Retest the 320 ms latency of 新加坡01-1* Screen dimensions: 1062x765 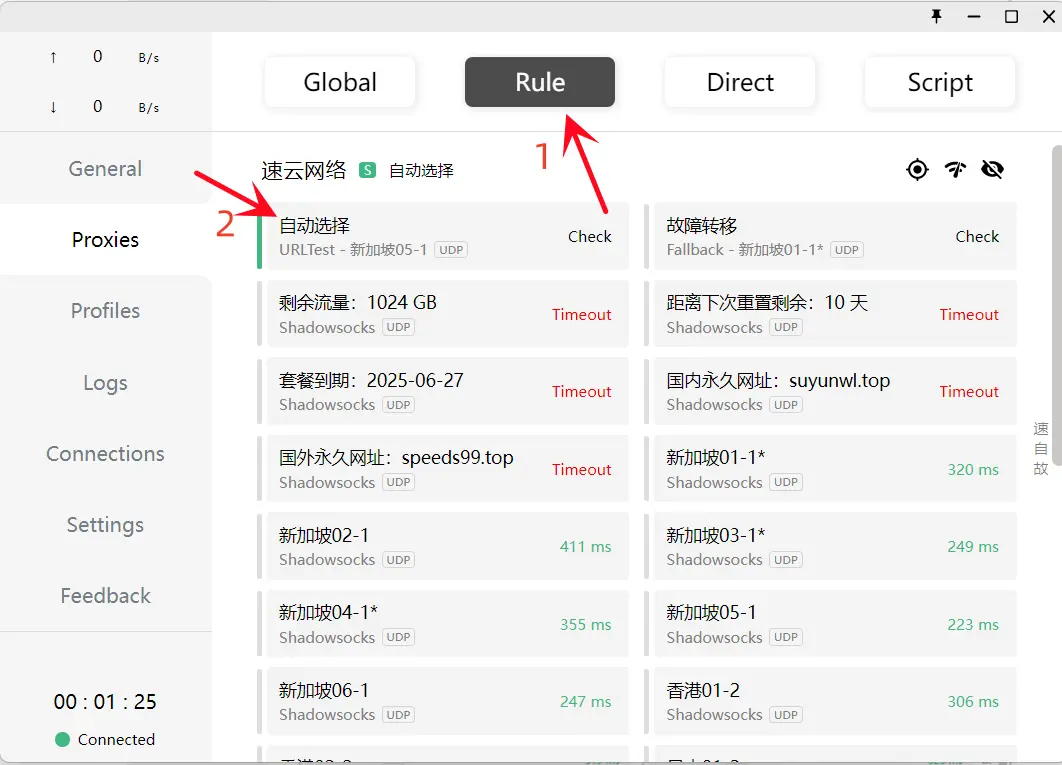tap(973, 470)
